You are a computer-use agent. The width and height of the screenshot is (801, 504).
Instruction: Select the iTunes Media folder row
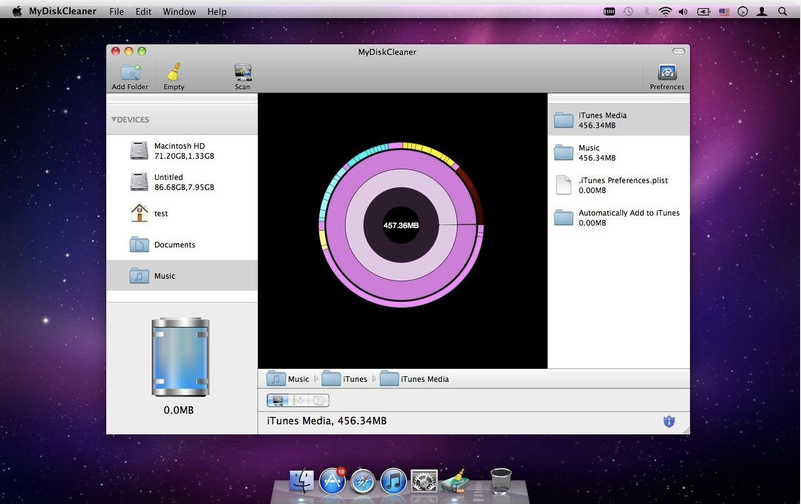[x=618, y=120]
